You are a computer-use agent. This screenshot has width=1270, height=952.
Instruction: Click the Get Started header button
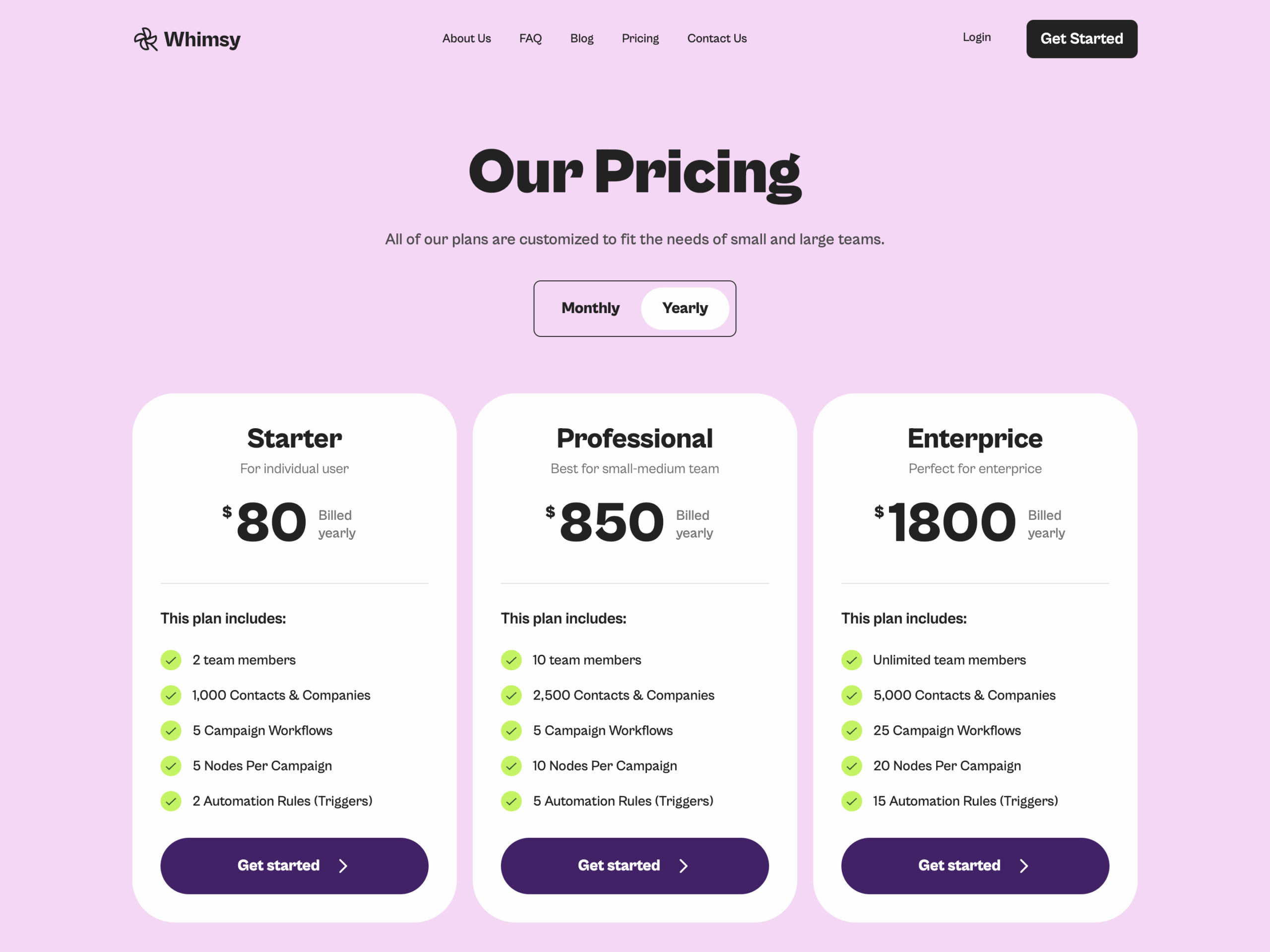(1081, 39)
